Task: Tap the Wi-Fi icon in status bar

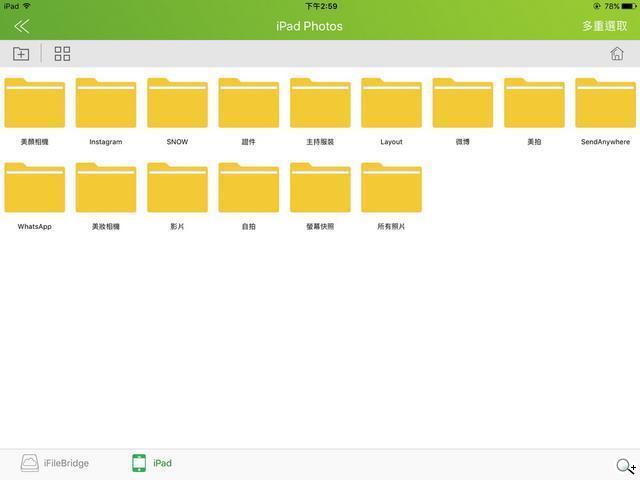Action: [27, 6]
